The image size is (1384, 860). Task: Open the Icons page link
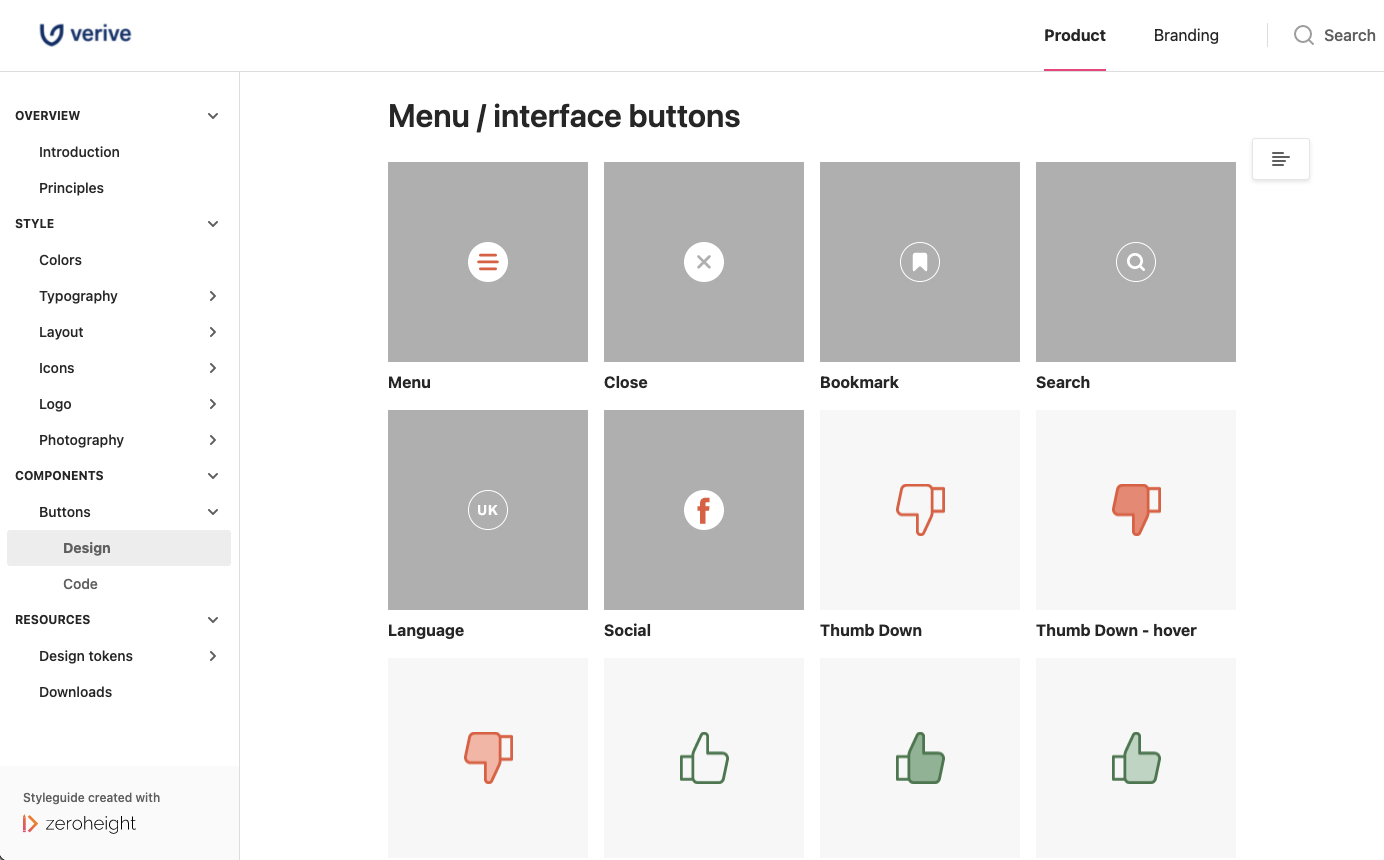tap(57, 368)
